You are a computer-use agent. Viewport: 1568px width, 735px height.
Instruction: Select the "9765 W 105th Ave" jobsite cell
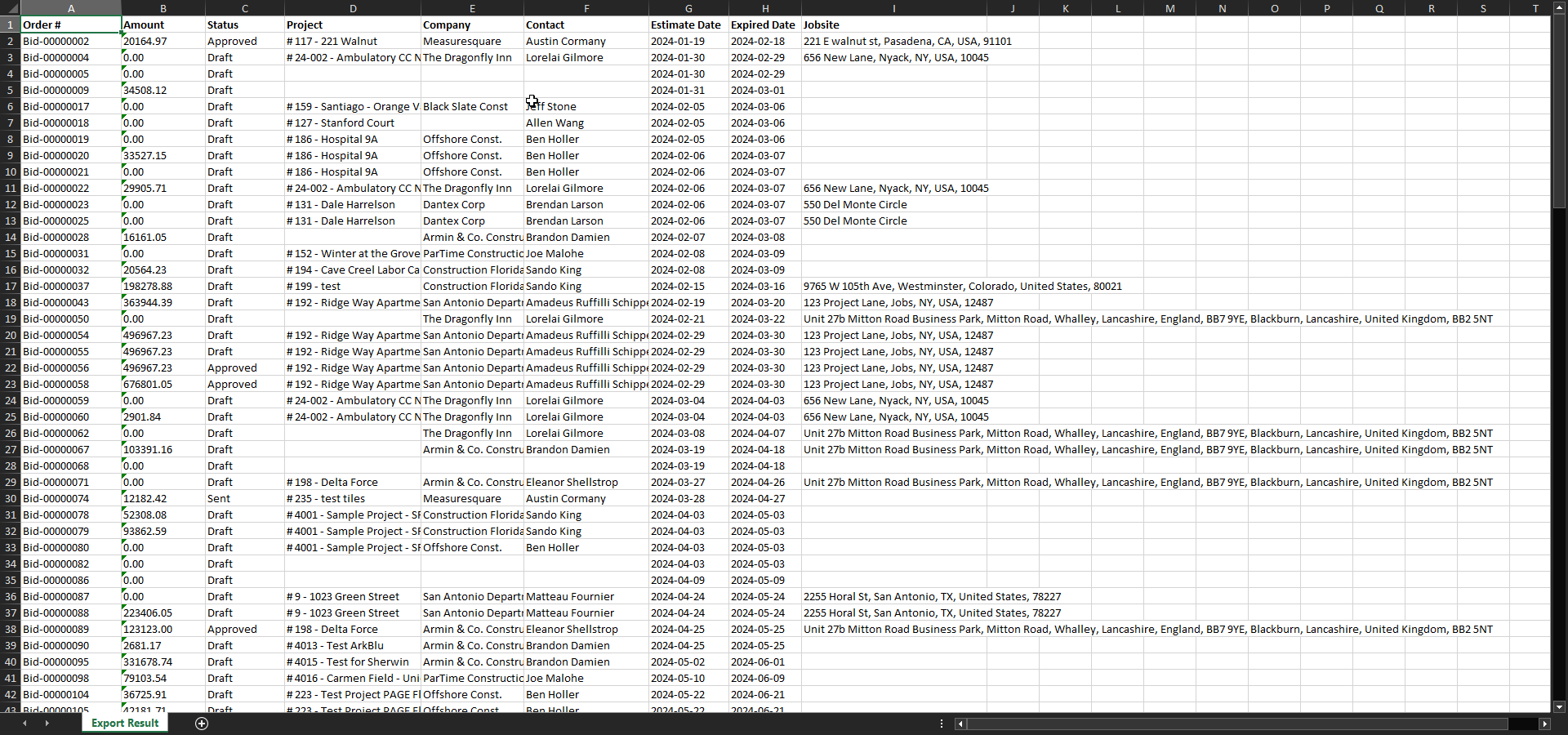[x=893, y=286]
